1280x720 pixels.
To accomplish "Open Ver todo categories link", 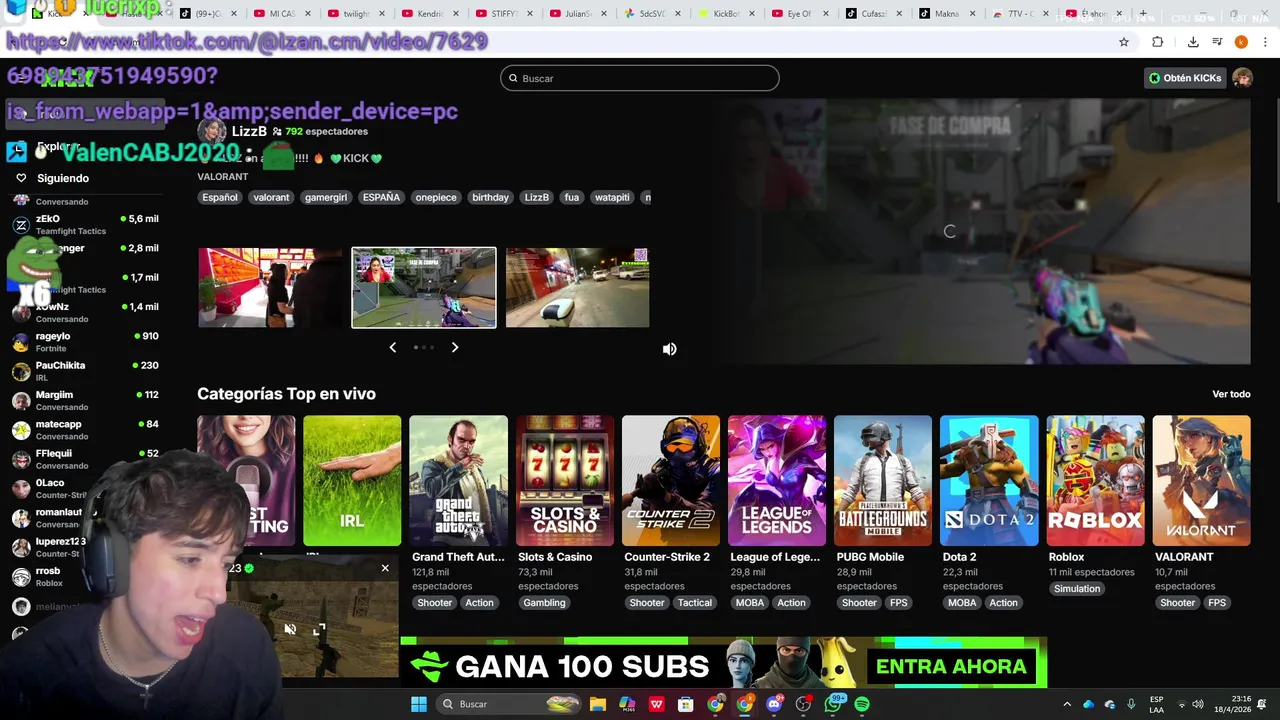I will (1231, 394).
